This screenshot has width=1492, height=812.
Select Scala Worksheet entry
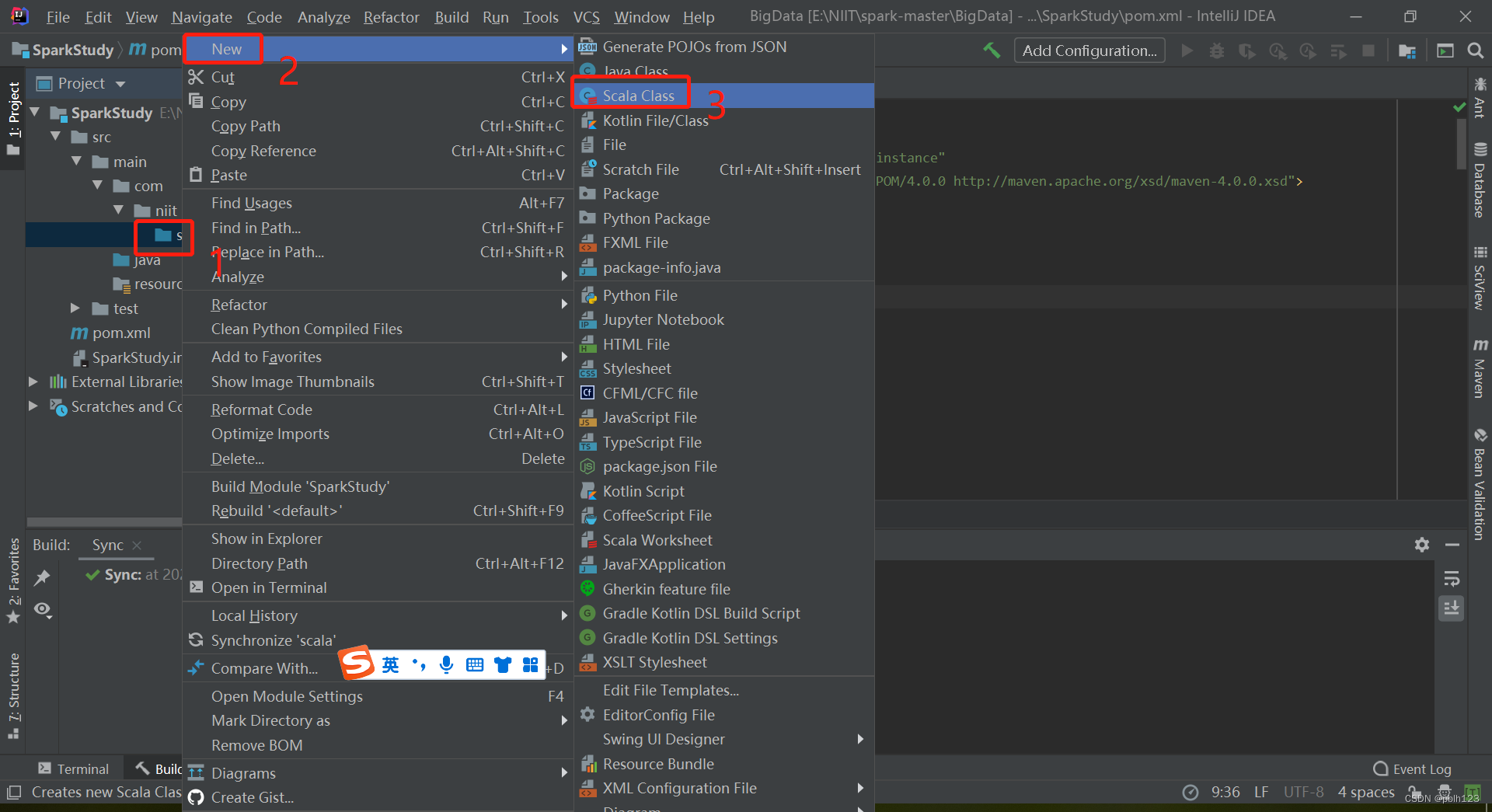(x=724, y=540)
